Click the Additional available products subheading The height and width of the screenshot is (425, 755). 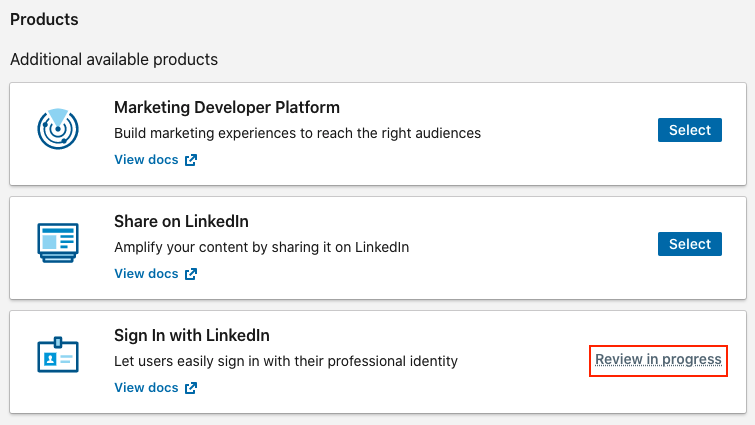(x=114, y=60)
